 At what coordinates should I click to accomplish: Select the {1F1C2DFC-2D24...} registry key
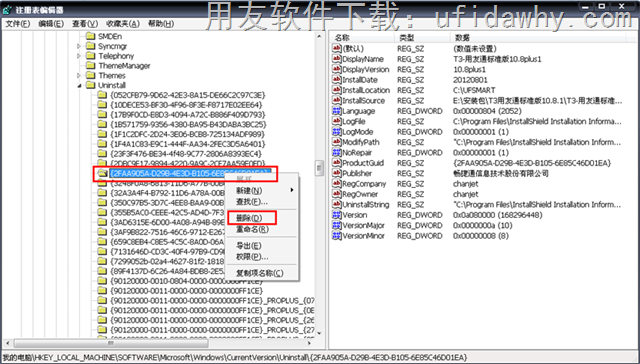[x=187, y=134]
